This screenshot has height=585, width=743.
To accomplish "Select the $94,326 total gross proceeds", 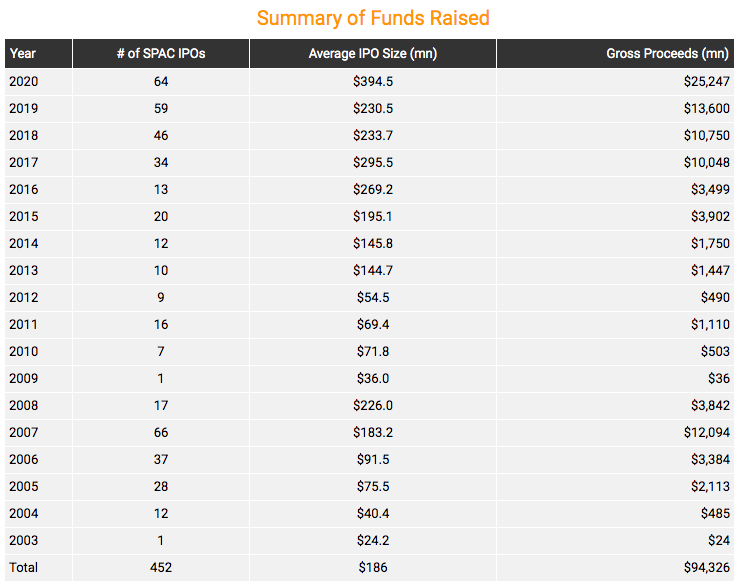I will tap(706, 567).
